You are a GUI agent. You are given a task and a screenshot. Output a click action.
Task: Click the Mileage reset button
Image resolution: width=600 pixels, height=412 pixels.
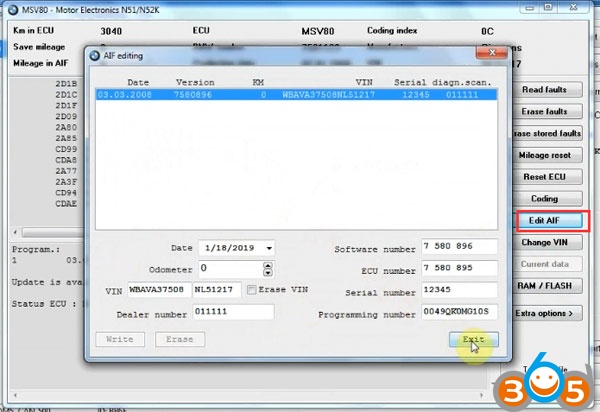coord(548,155)
